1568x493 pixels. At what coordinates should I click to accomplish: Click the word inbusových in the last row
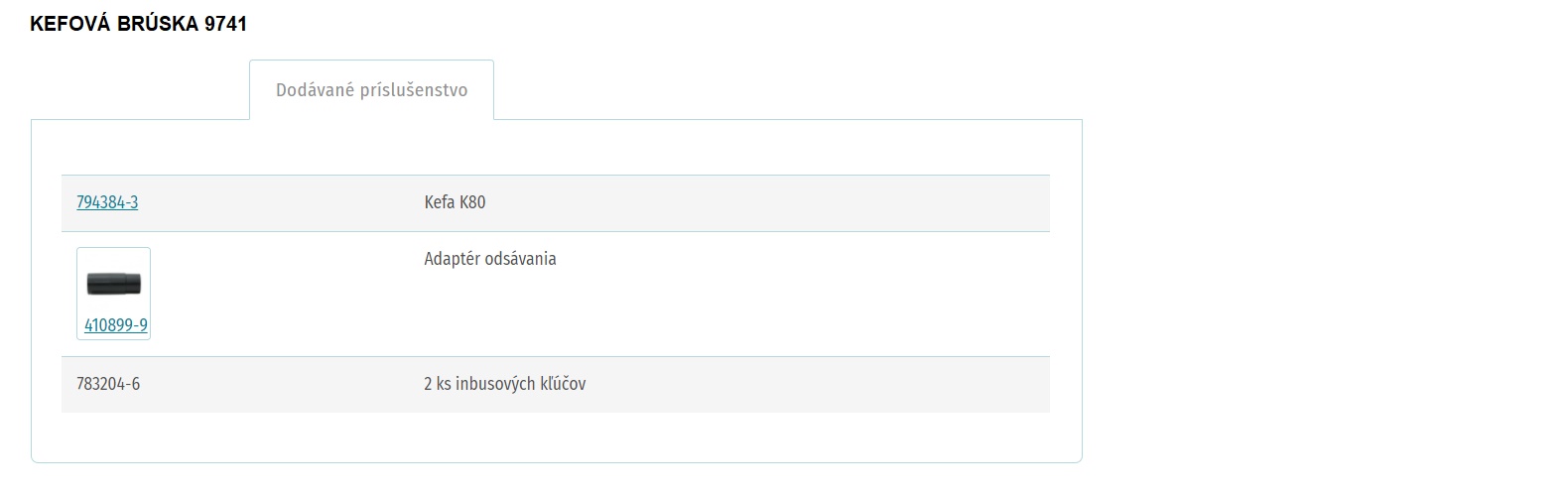point(493,384)
